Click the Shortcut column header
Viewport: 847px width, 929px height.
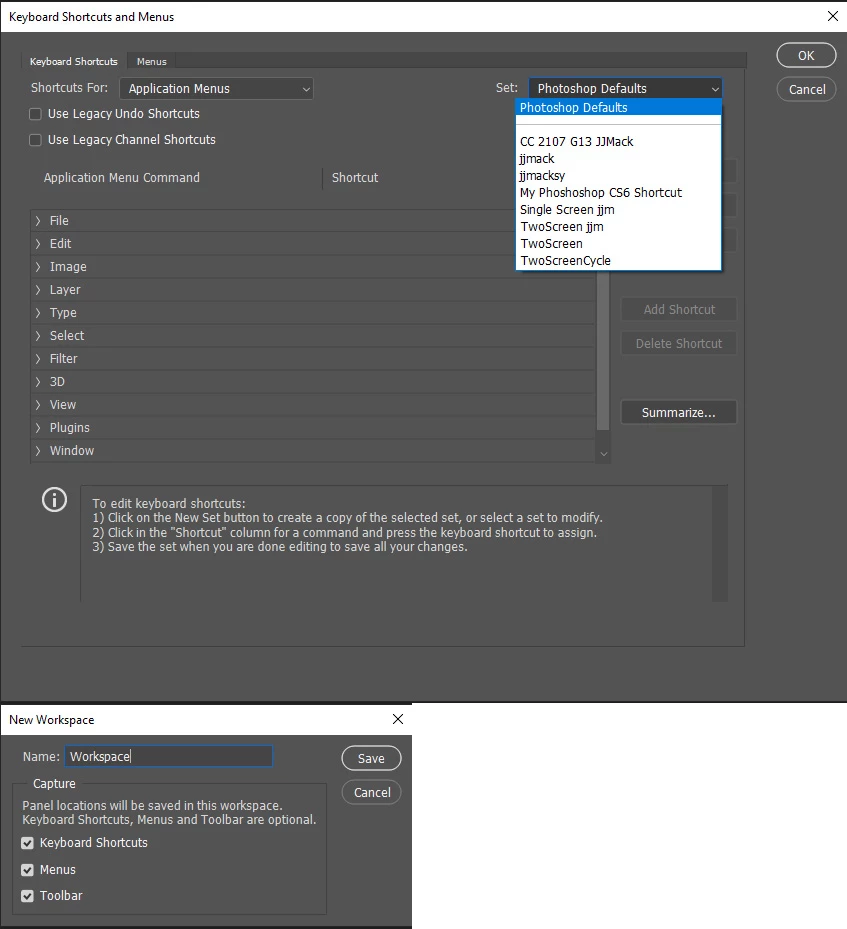[x=355, y=178]
